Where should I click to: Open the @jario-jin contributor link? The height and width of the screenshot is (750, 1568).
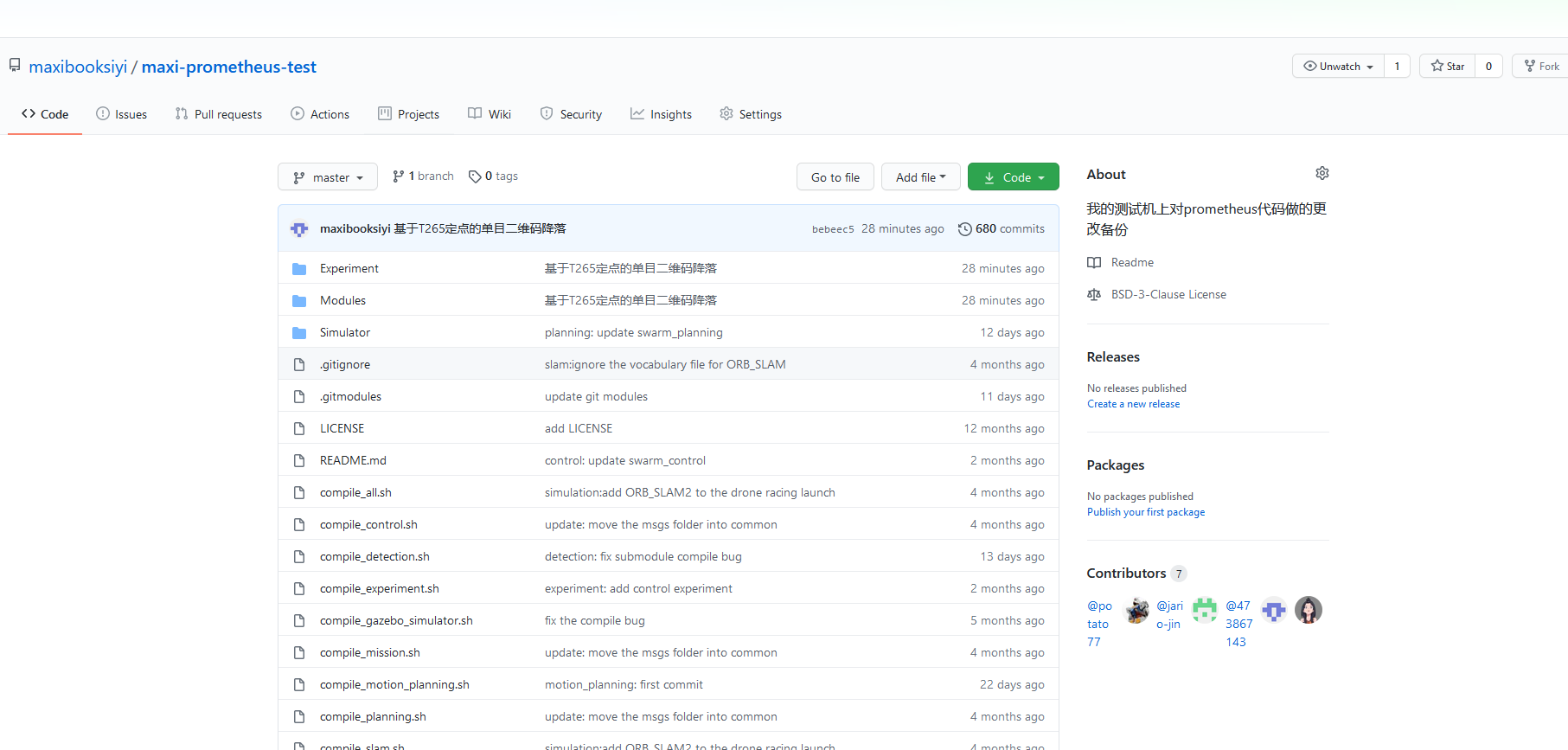[x=1169, y=615]
